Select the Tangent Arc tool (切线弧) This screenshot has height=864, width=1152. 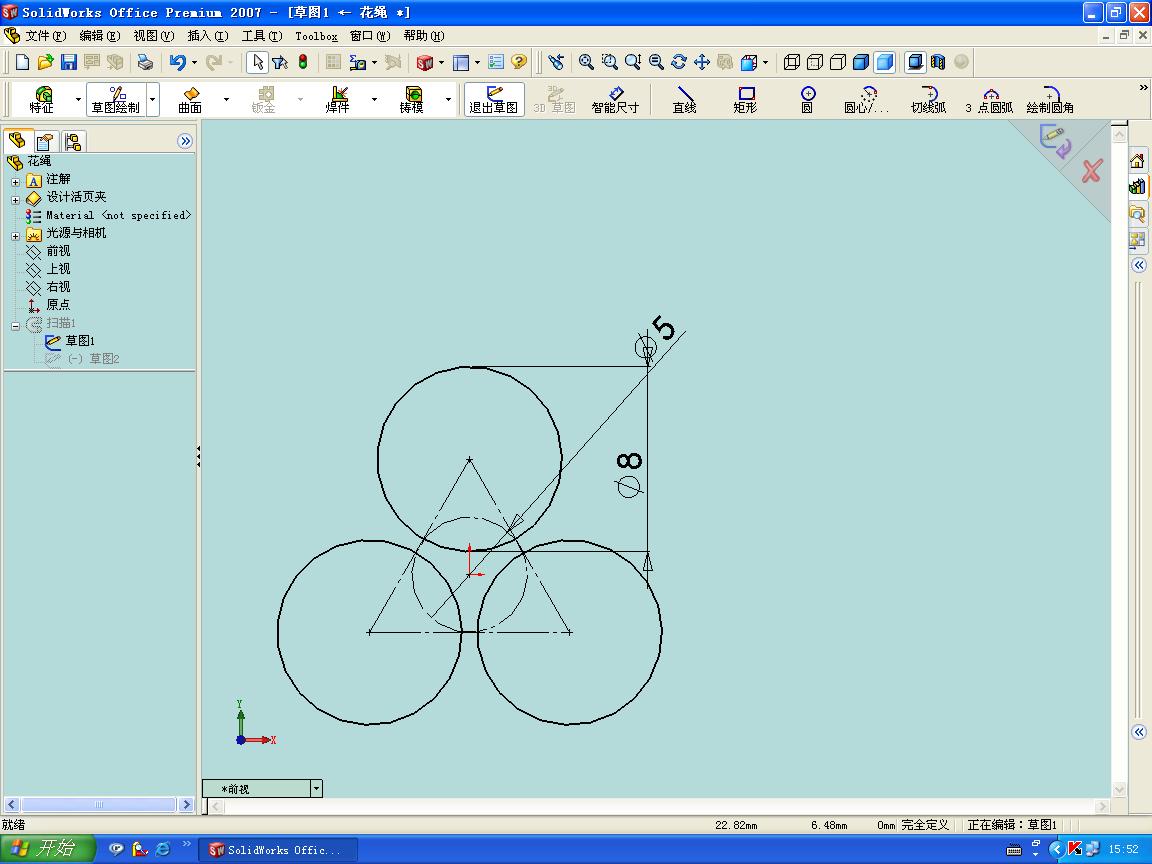[x=929, y=99]
